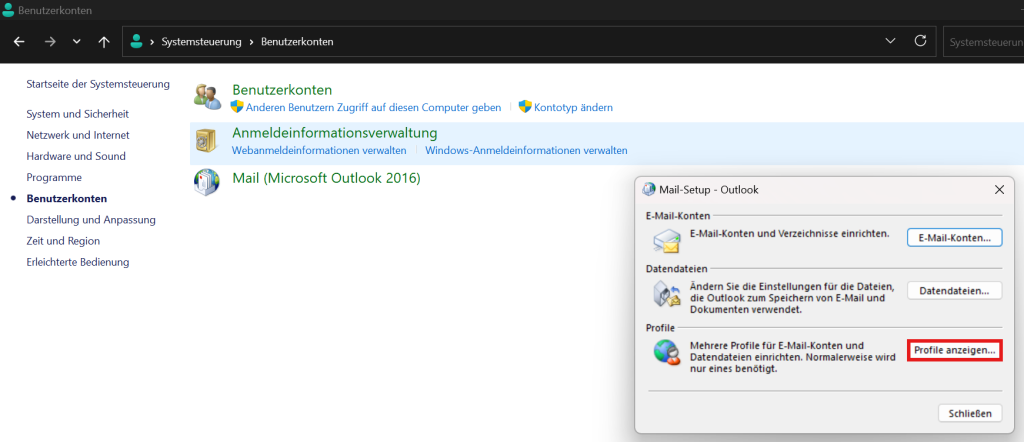Click the Systemsteuerung search field
The width and height of the screenshot is (1024, 442).
coord(984,42)
